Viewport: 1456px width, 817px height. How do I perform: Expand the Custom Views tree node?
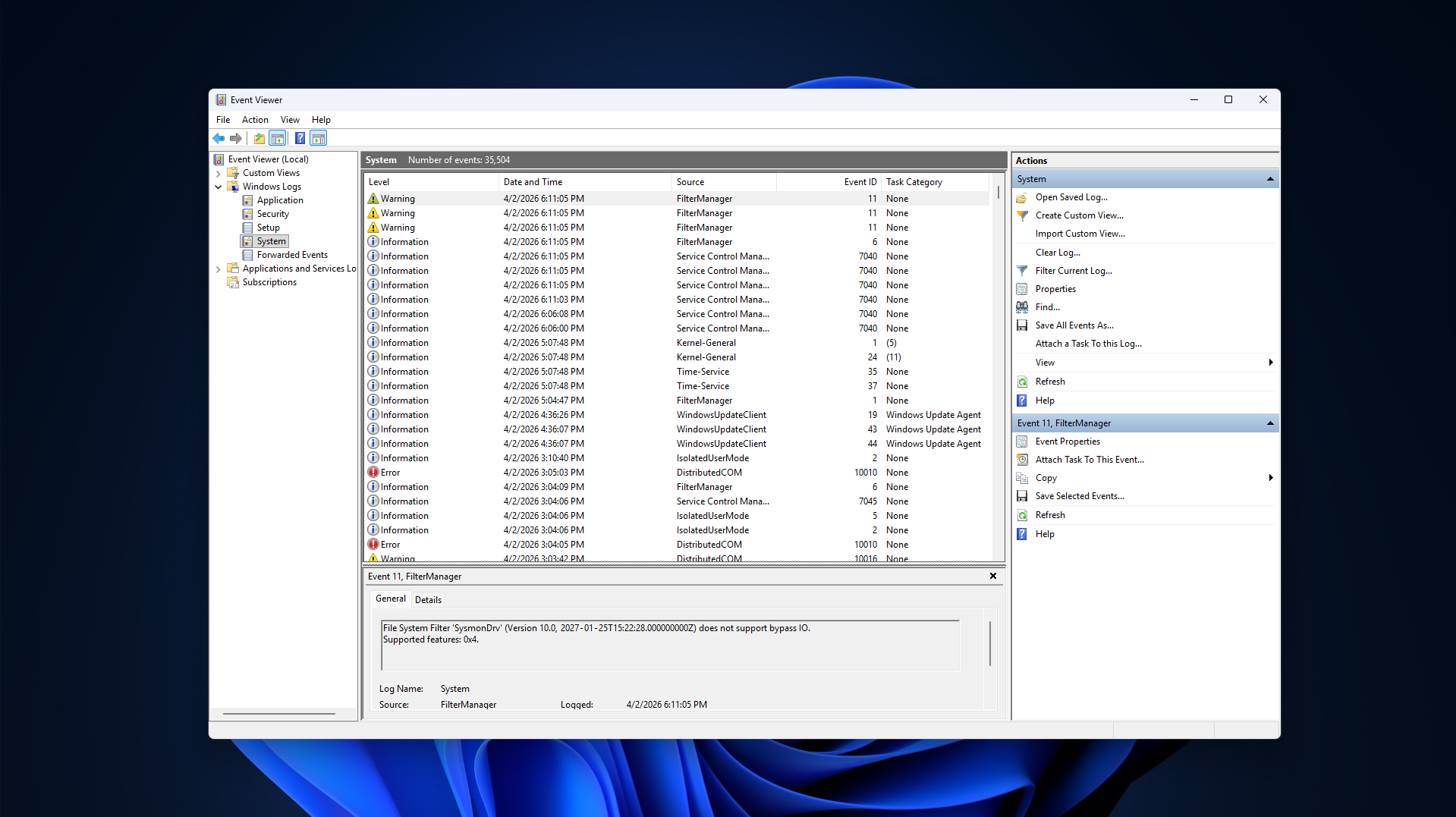pyautogui.click(x=219, y=173)
